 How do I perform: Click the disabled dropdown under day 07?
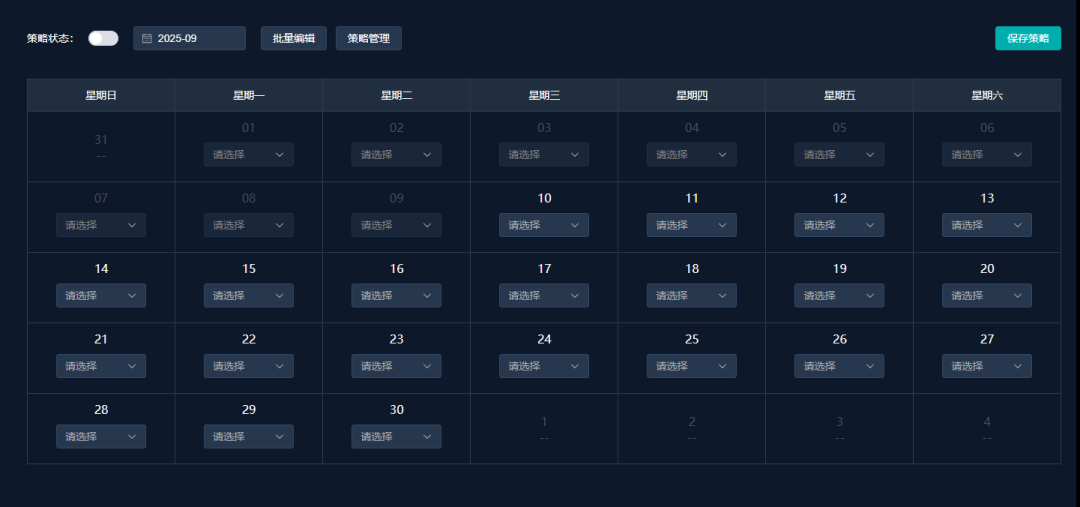pos(101,225)
